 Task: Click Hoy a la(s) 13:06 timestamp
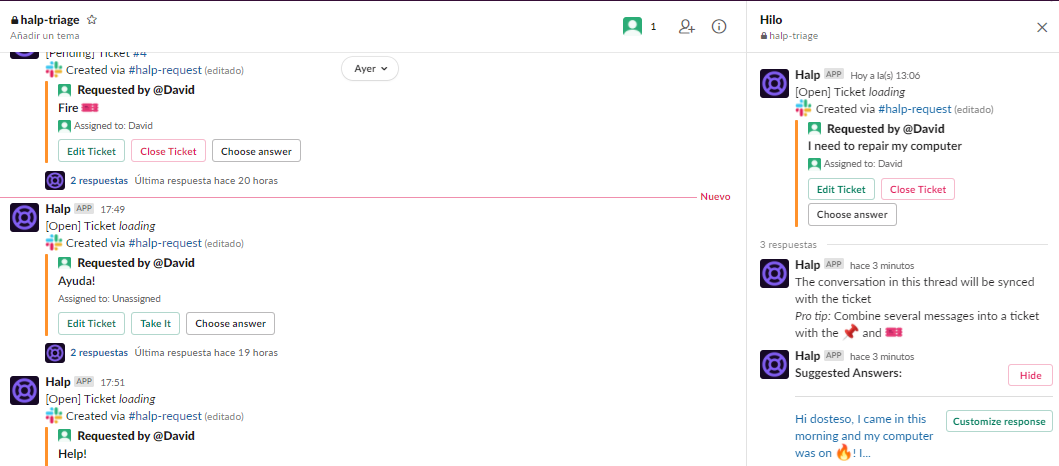point(885,76)
